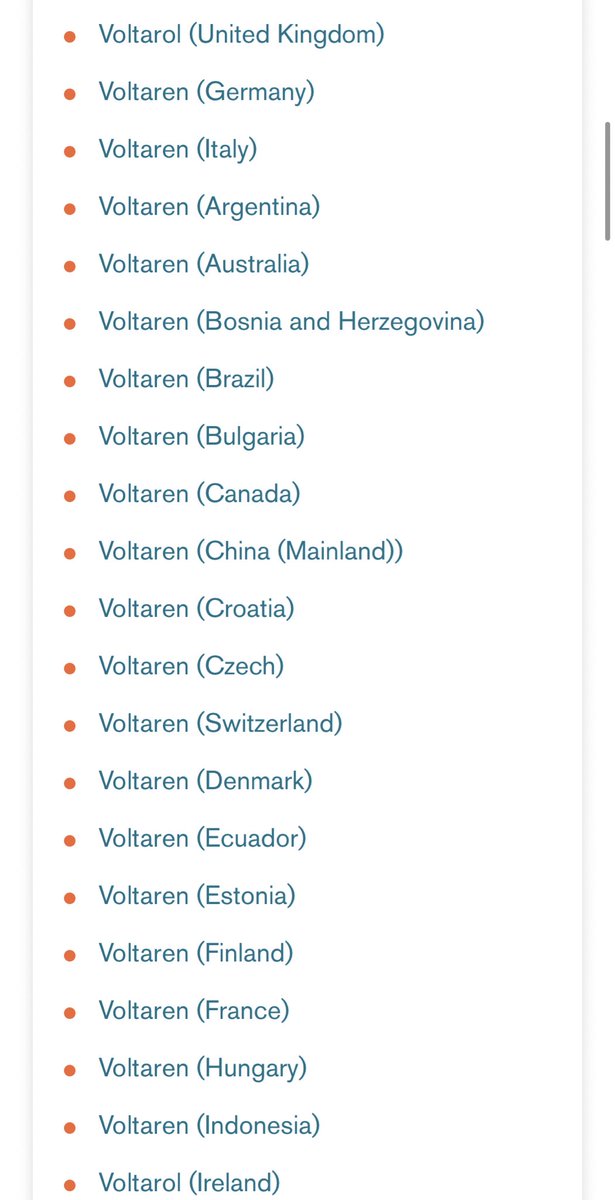This screenshot has height=1200, width=615.
Task: Go to Voltaren (Australia)
Action: coord(203,265)
